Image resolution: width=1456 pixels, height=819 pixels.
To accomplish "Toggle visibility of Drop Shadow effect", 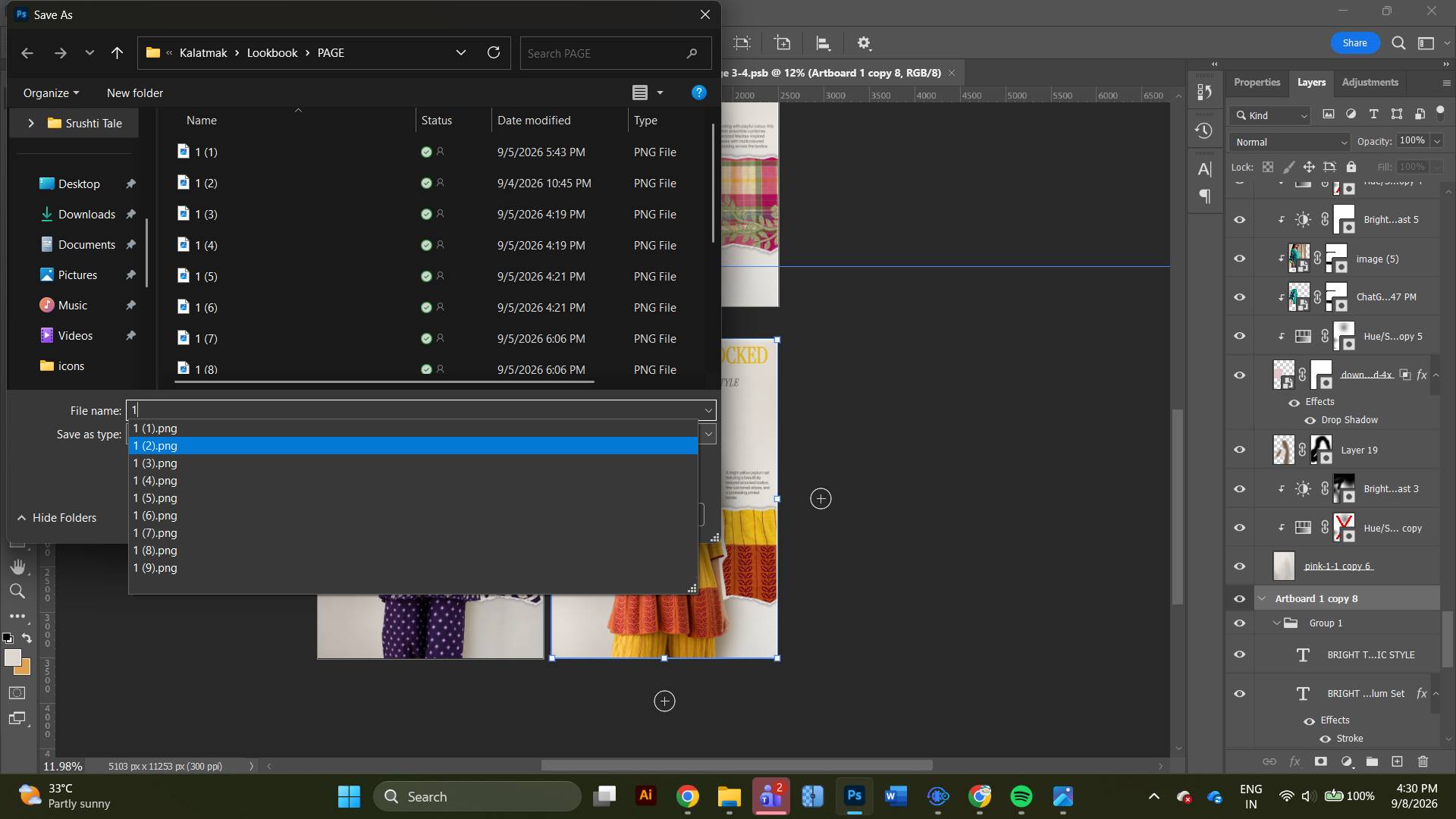I will [1310, 420].
